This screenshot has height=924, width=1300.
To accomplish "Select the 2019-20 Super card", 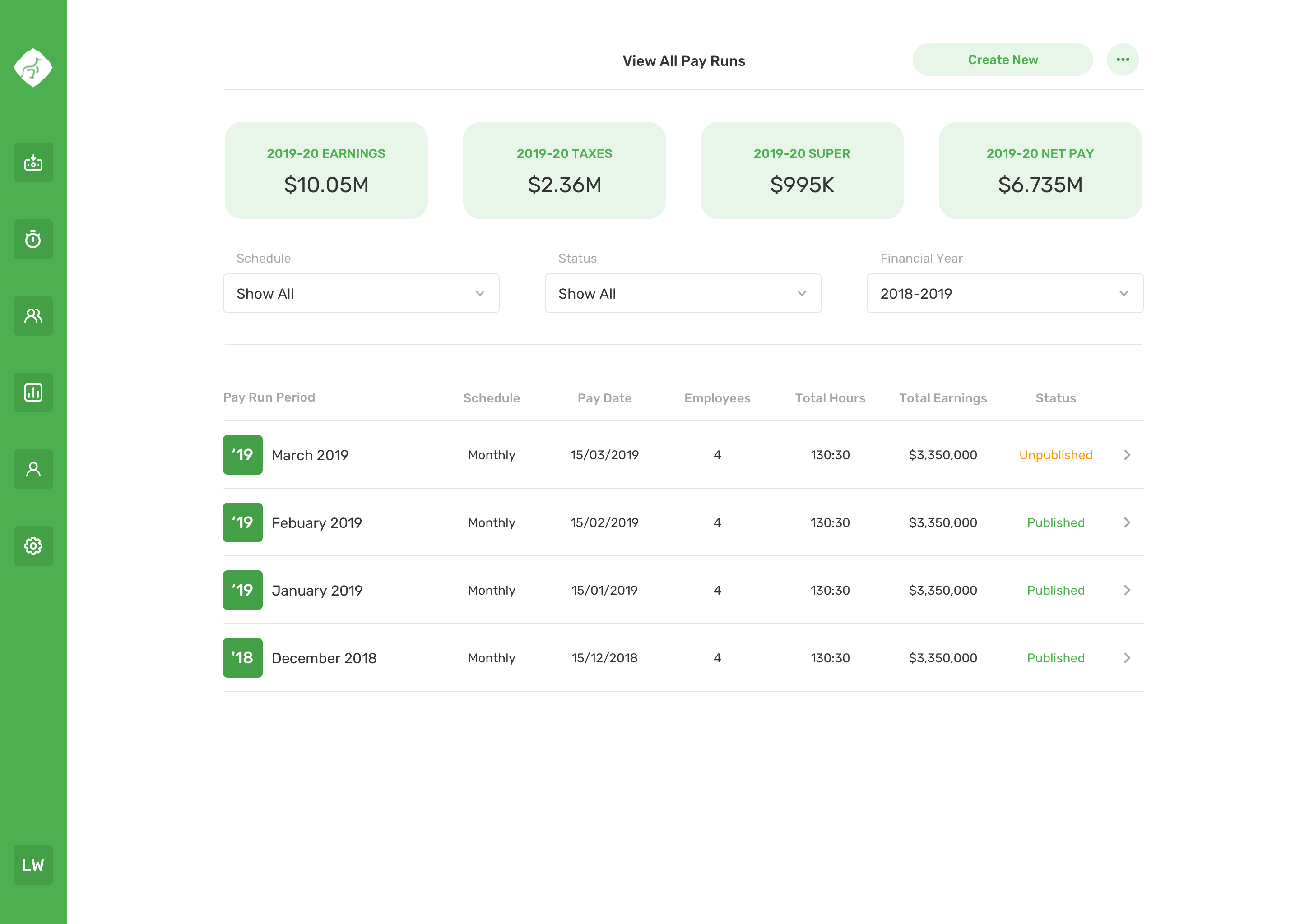I will [802, 171].
